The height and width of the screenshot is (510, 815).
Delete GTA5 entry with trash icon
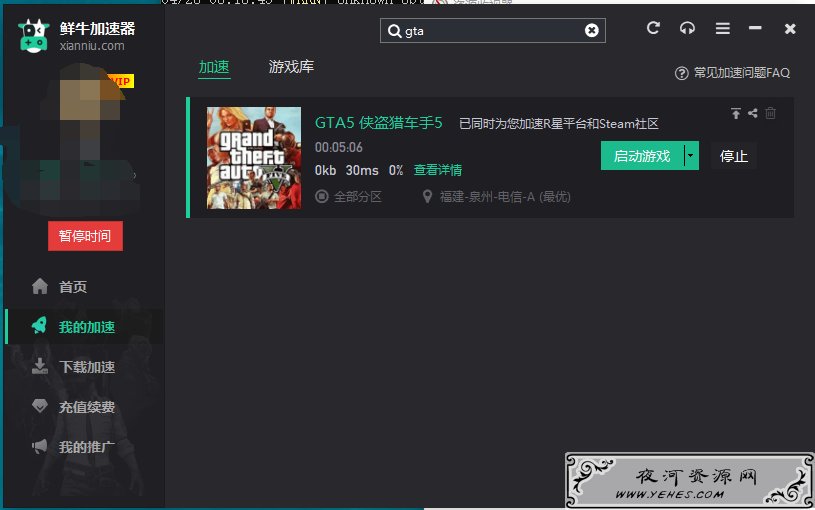pyautogui.click(x=770, y=113)
